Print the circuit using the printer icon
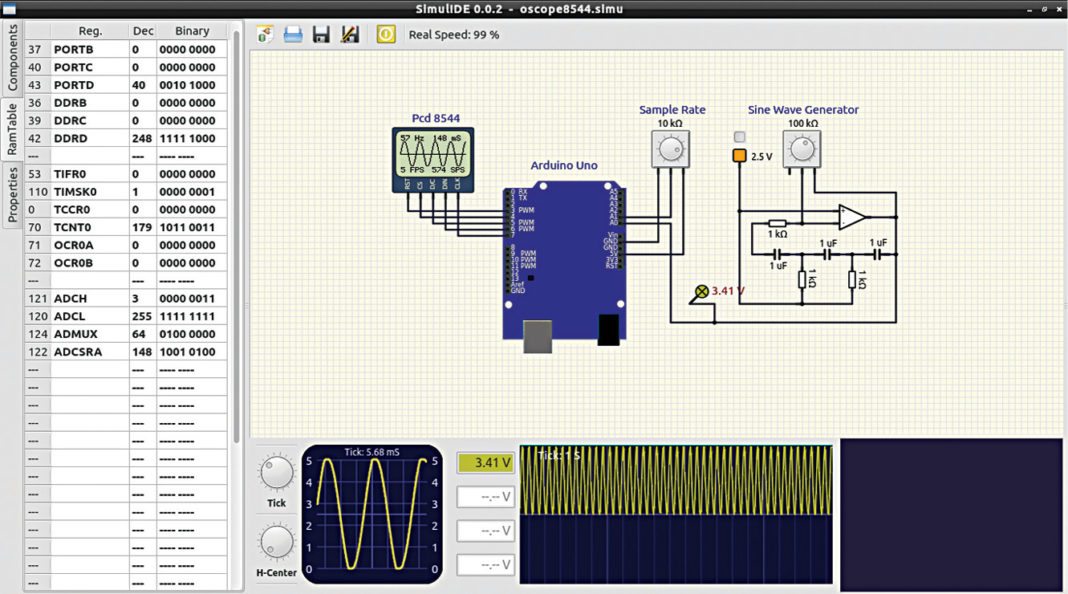Screen dimensions: 1068x594 pos(291,33)
